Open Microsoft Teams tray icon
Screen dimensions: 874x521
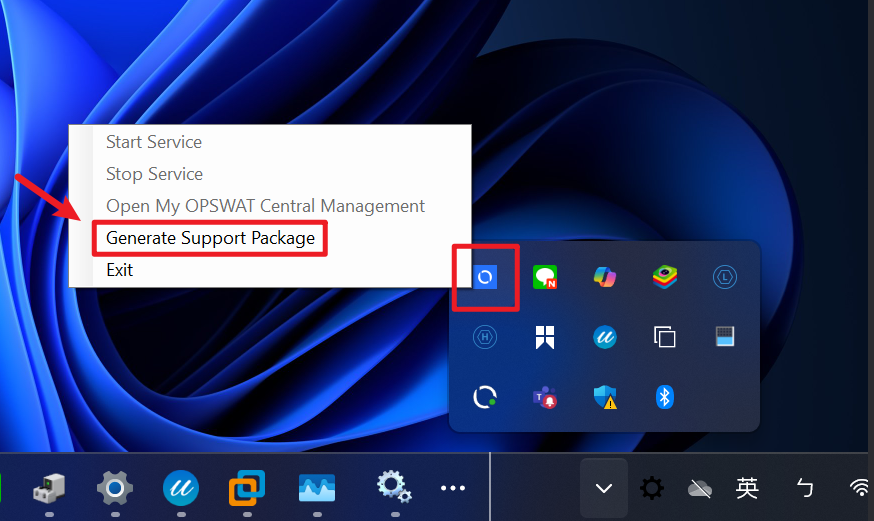pos(545,397)
